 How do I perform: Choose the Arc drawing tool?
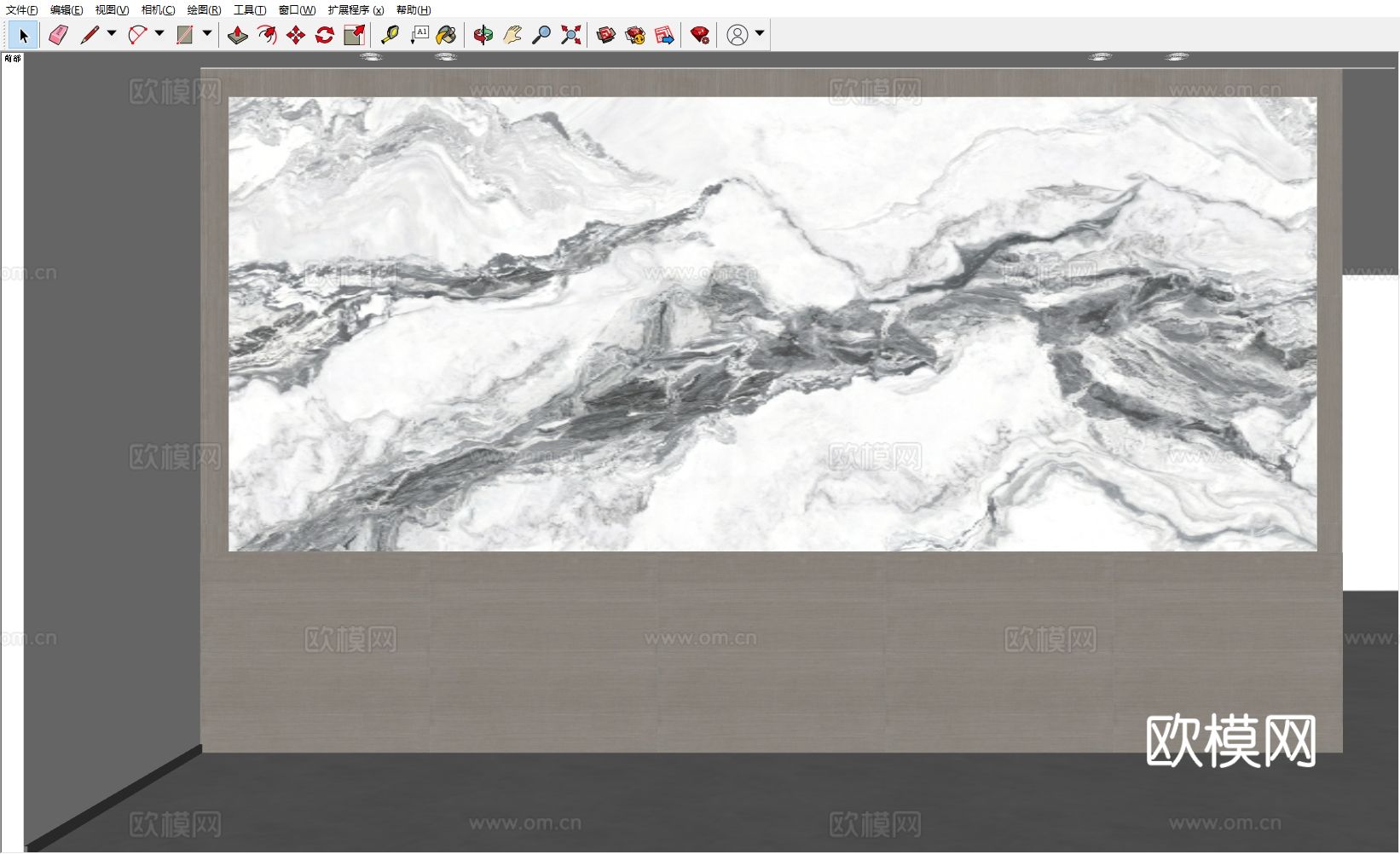136,35
